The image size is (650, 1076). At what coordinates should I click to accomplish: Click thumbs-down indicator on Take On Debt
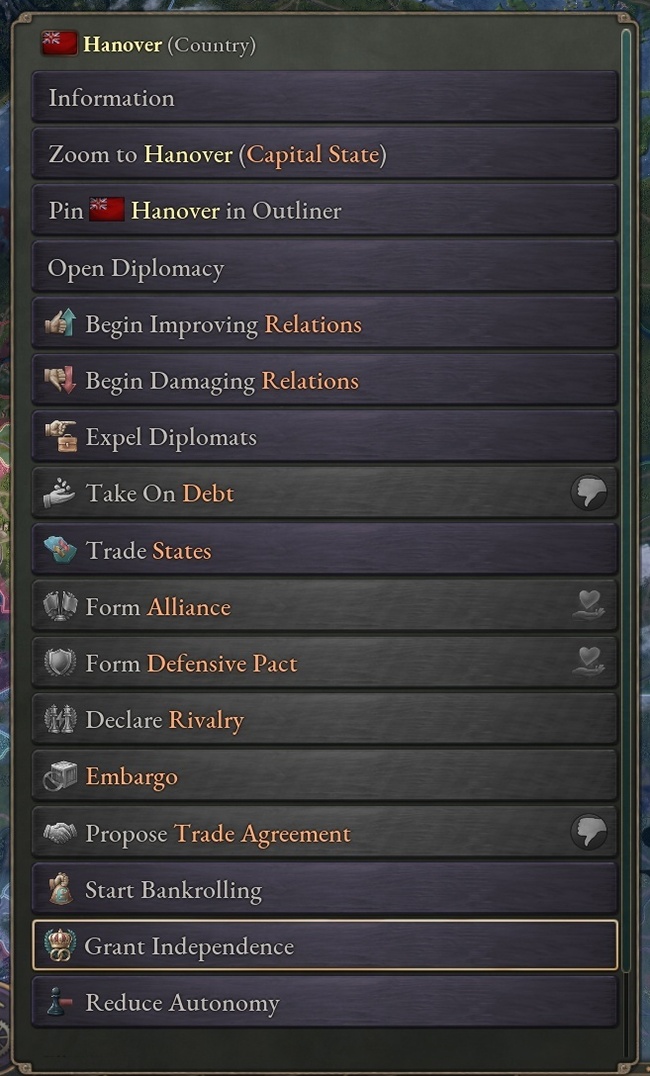[x=589, y=493]
